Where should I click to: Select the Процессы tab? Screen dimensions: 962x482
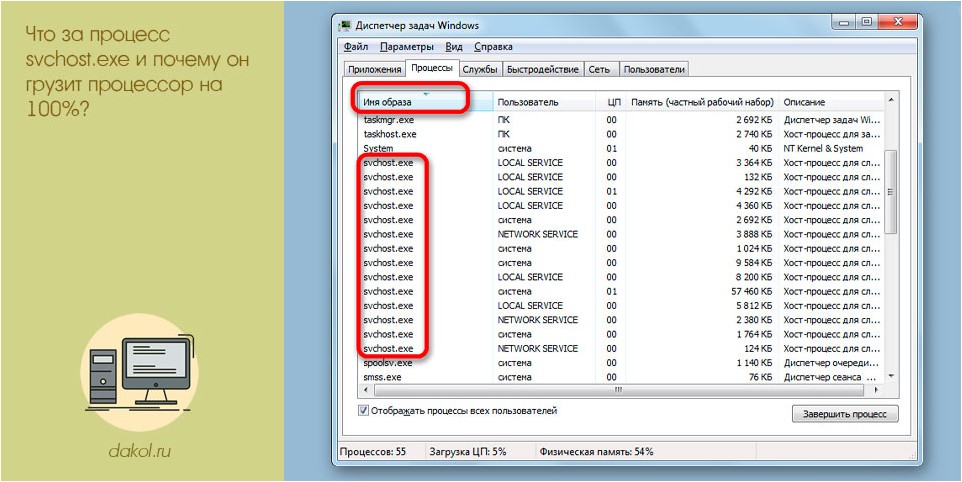pyautogui.click(x=432, y=68)
